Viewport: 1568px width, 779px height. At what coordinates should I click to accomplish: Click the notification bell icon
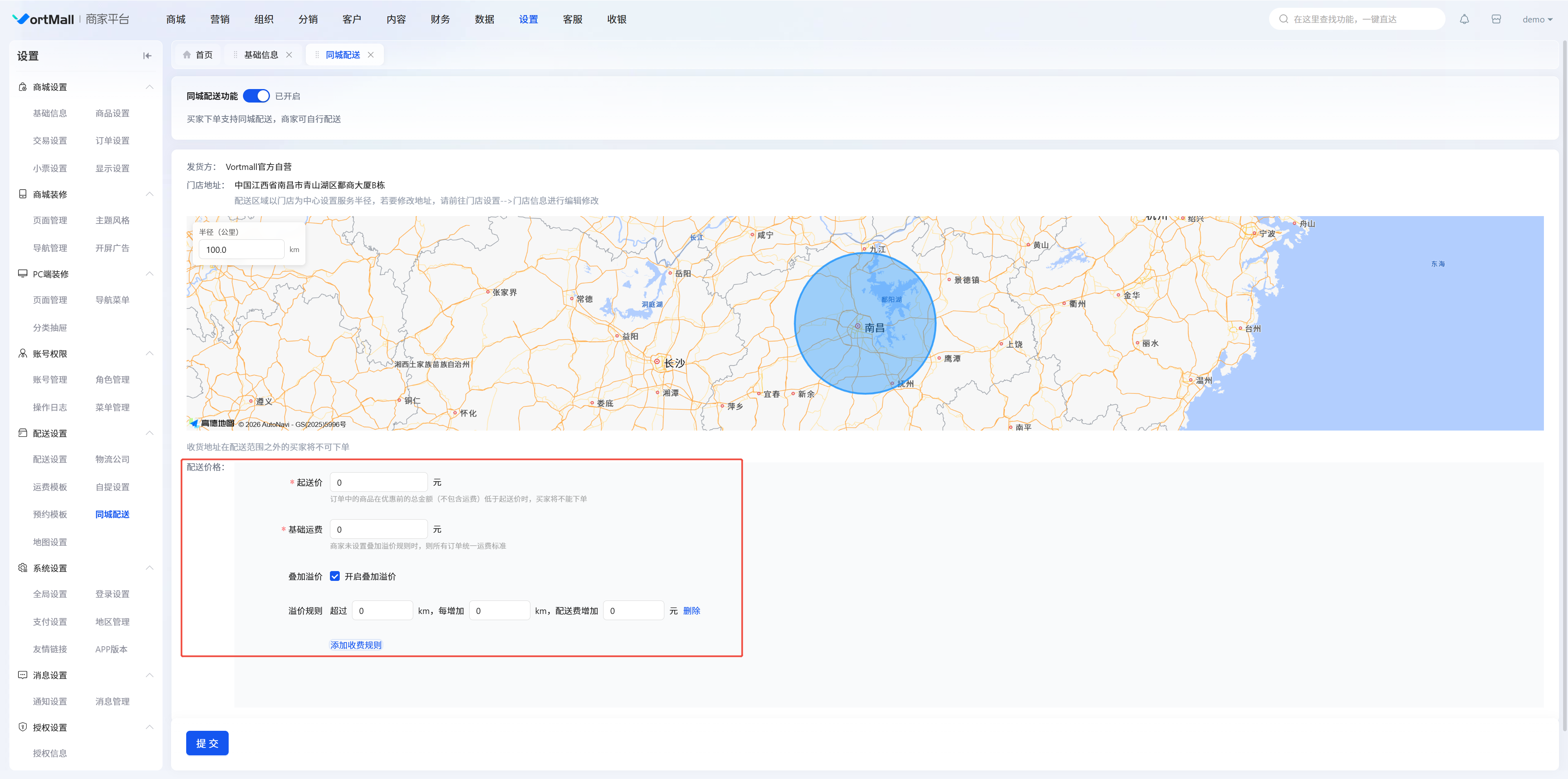pyautogui.click(x=1464, y=20)
